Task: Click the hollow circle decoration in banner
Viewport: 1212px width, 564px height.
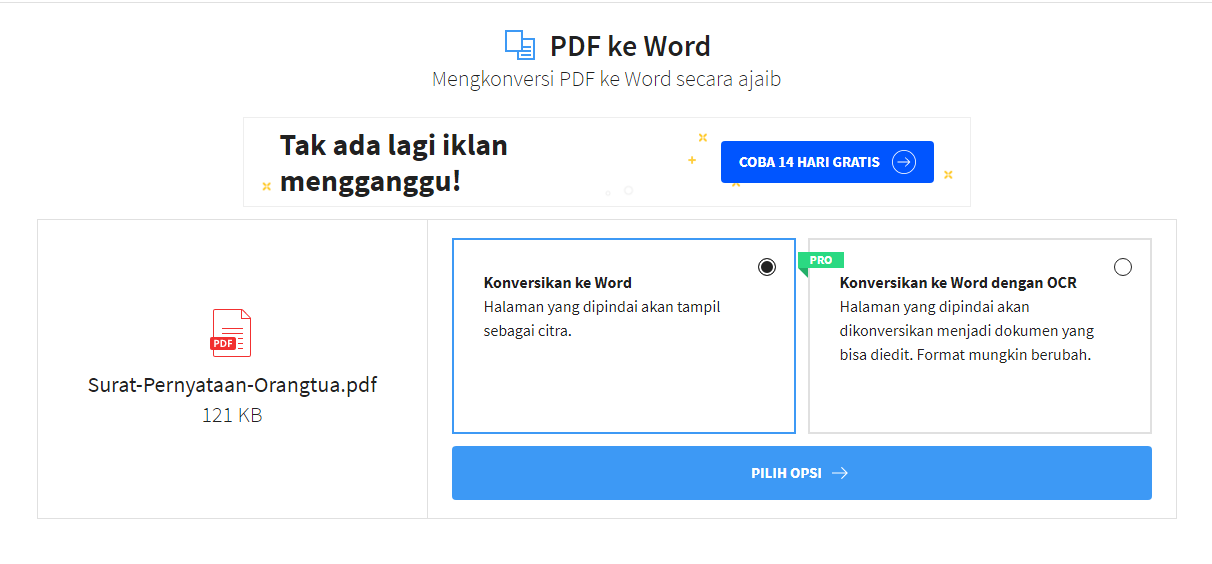Action: (x=628, y=190)
